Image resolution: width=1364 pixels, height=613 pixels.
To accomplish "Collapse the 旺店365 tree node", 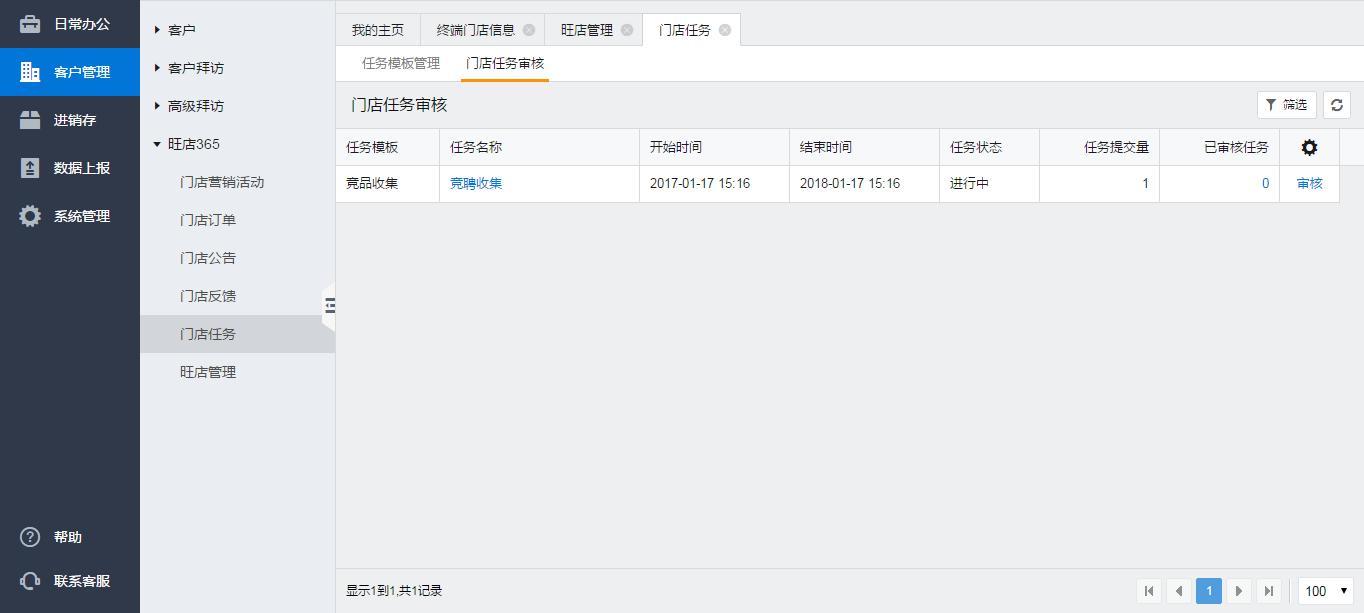I will [x=158, y=144].
